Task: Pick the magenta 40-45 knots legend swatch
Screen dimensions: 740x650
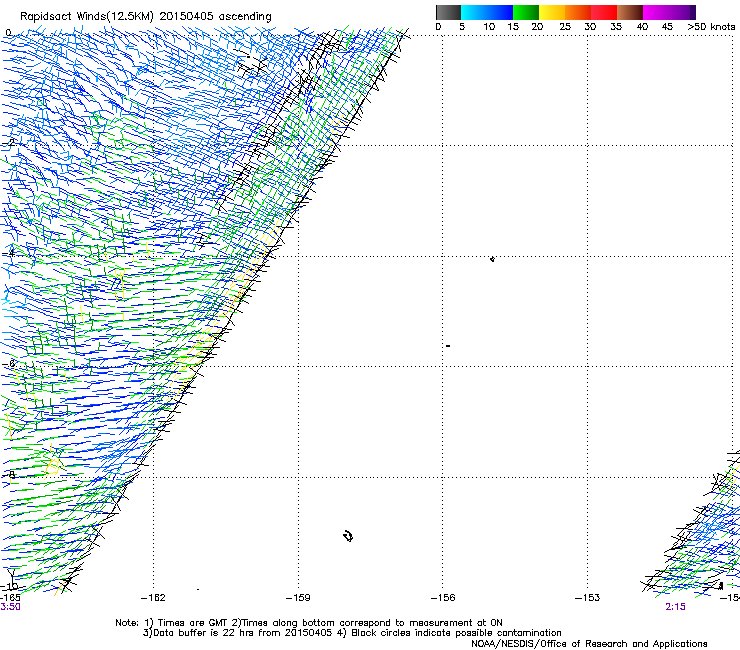Action: pyautogui.click(x=656, y=12)
